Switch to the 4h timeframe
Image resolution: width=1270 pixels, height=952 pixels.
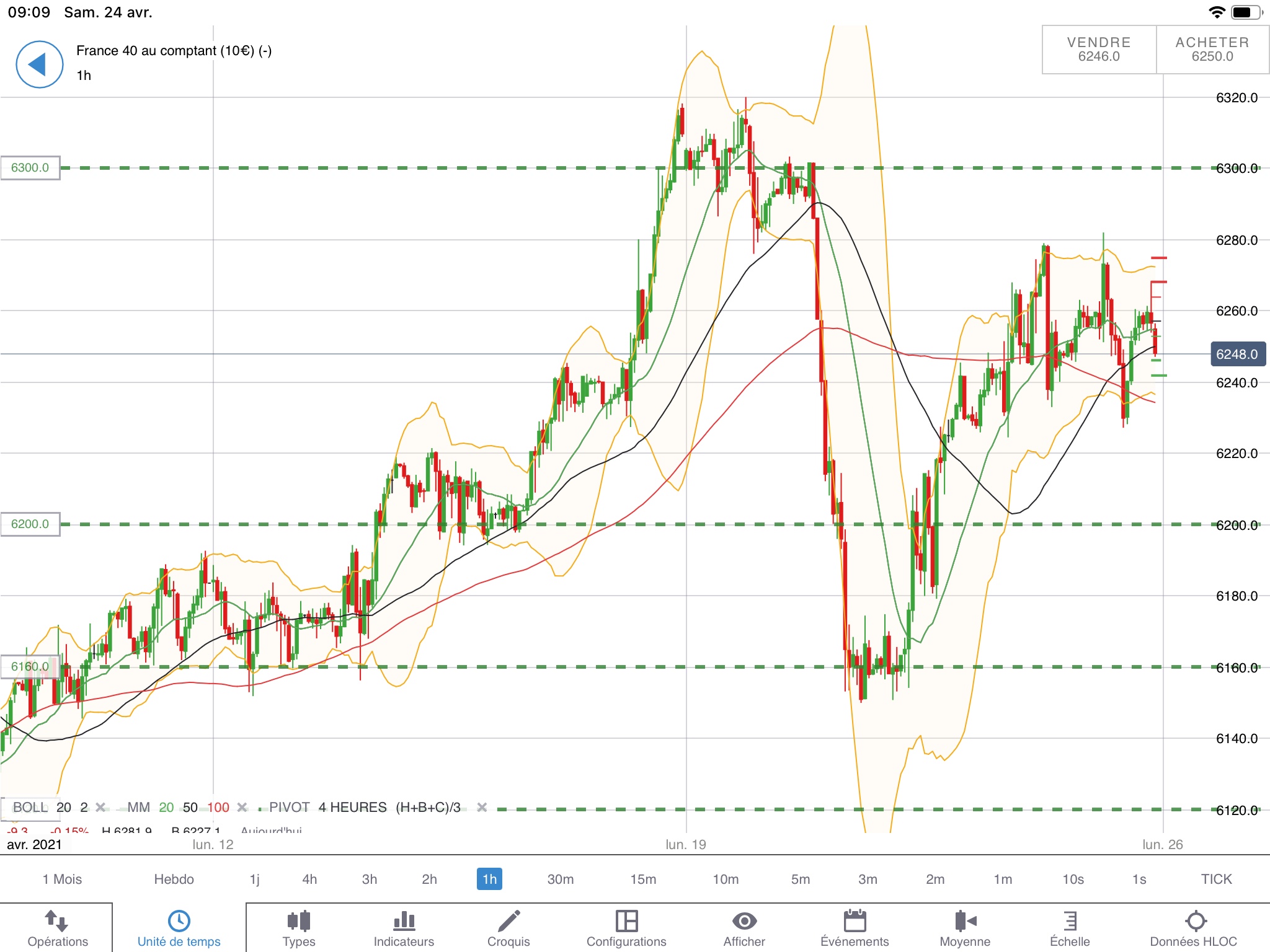(x=309, y=879)
